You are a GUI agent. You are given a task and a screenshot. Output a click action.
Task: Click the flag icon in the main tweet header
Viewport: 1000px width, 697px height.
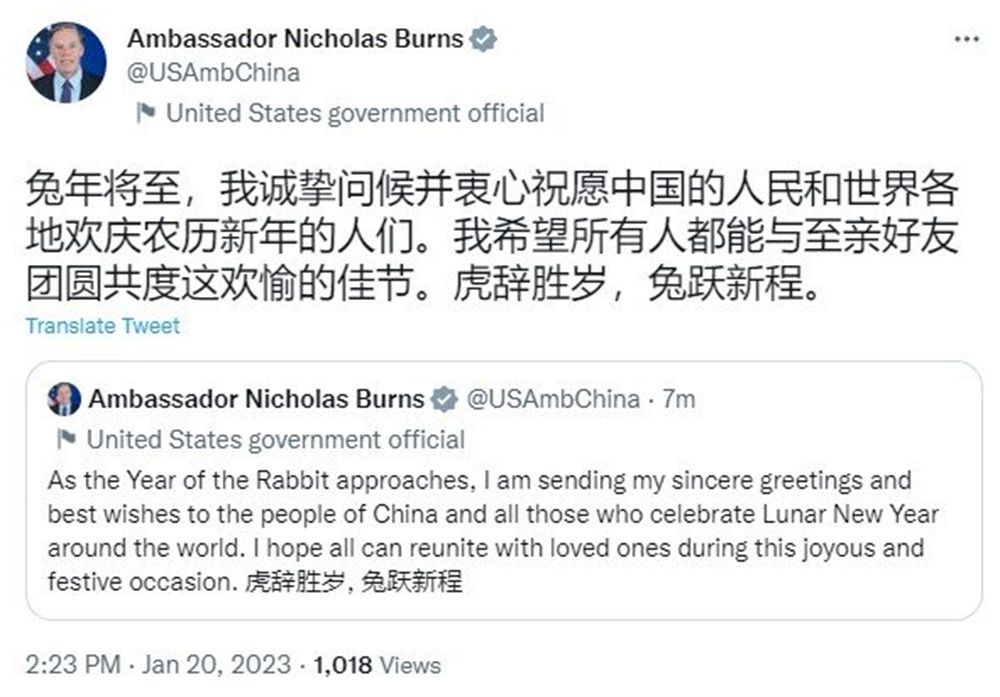tap(146, 112)
